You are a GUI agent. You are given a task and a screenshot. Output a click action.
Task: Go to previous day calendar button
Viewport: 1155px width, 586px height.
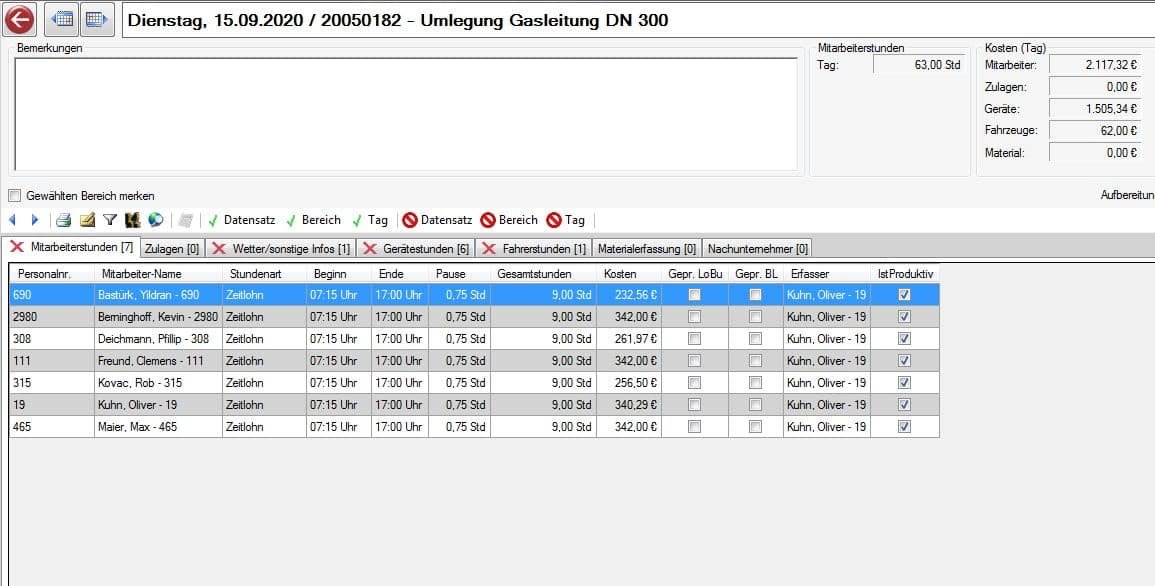[62, 19]
